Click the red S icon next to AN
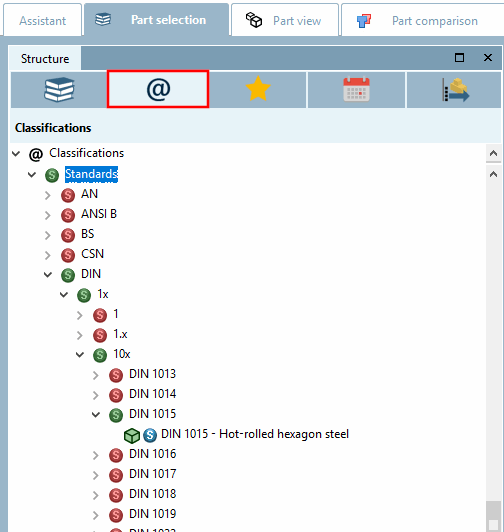Viewport: 504px width, 532px height. [x=68, y=195]
